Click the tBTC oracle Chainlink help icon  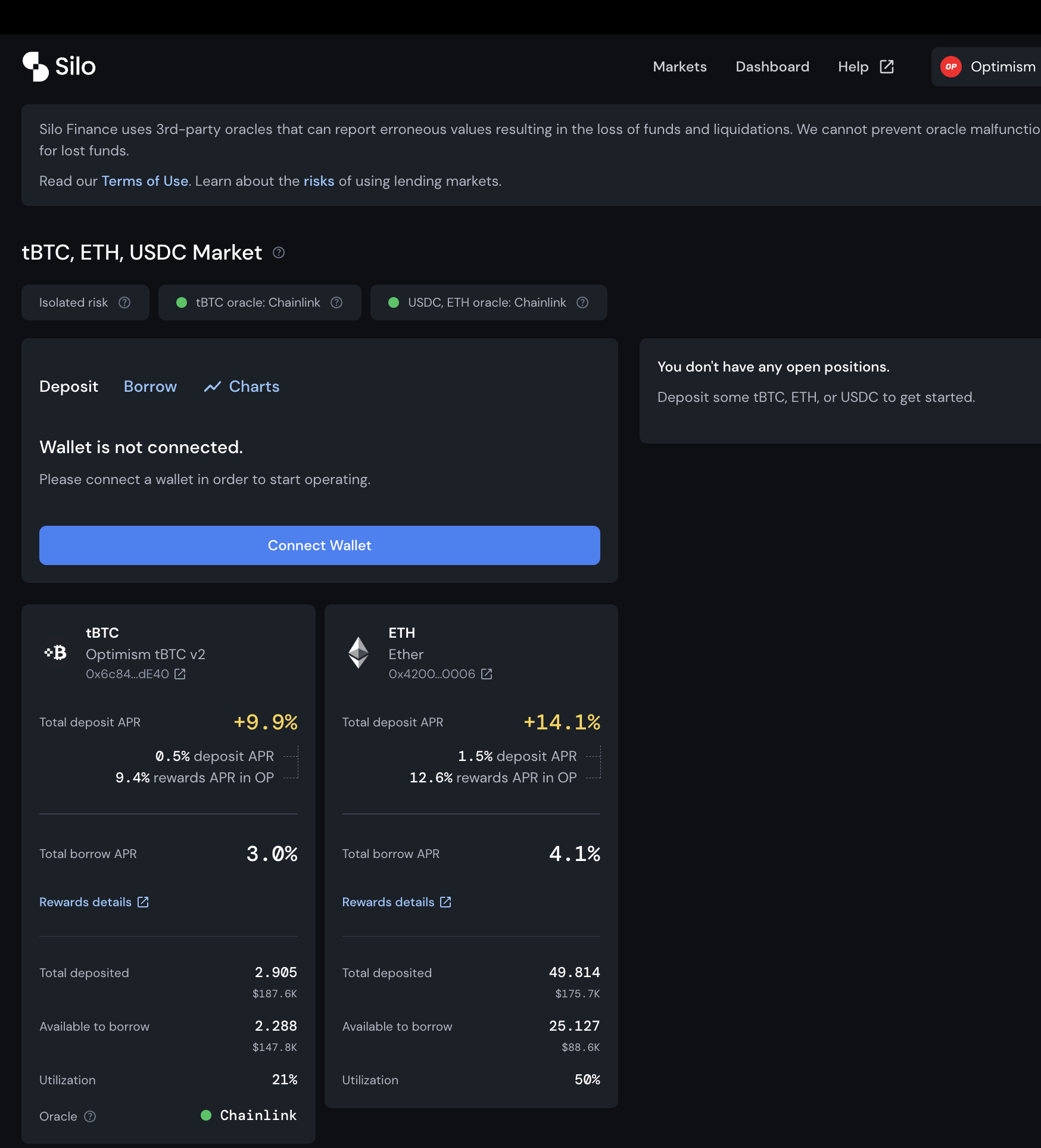point(336,302)
